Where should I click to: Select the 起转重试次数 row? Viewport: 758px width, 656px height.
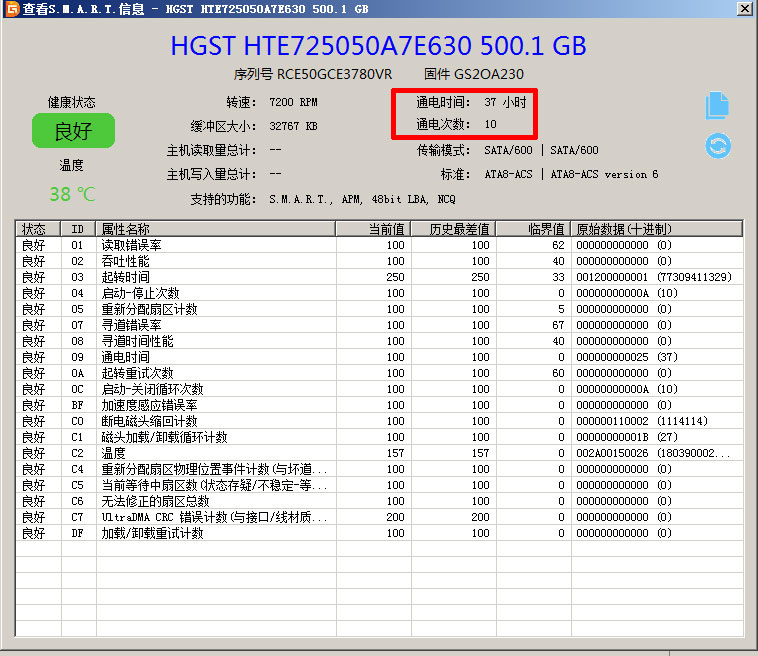(x=379, y=373)
